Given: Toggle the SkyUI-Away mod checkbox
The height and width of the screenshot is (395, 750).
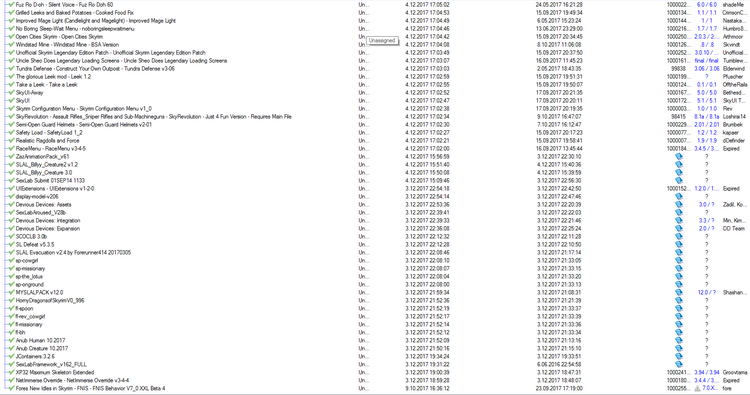Looking at the screenshot, I should 11,92.
